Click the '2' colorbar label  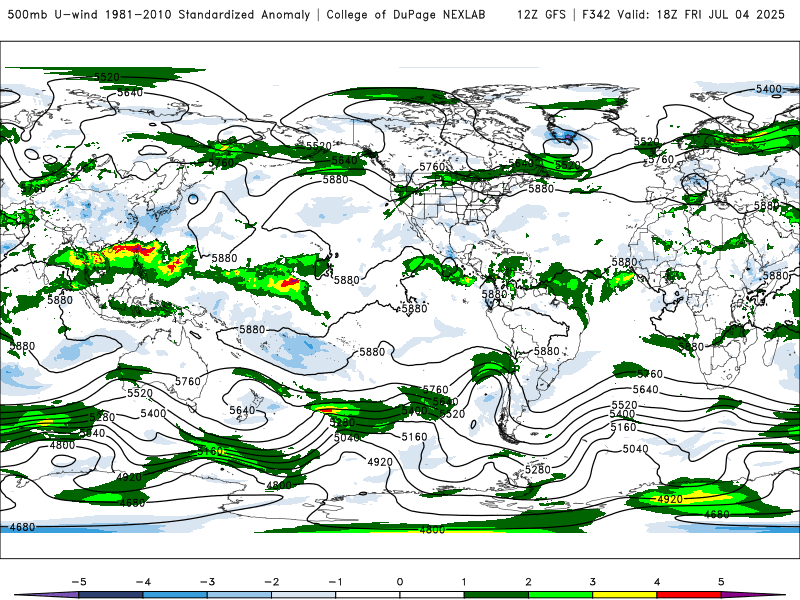coord(529,582)
